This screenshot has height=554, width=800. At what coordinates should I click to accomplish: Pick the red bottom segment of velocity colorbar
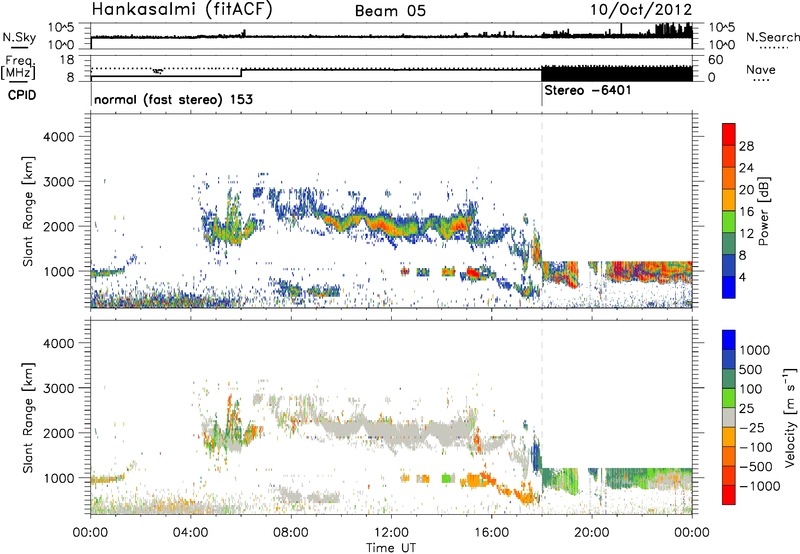(x=729, y=495)
